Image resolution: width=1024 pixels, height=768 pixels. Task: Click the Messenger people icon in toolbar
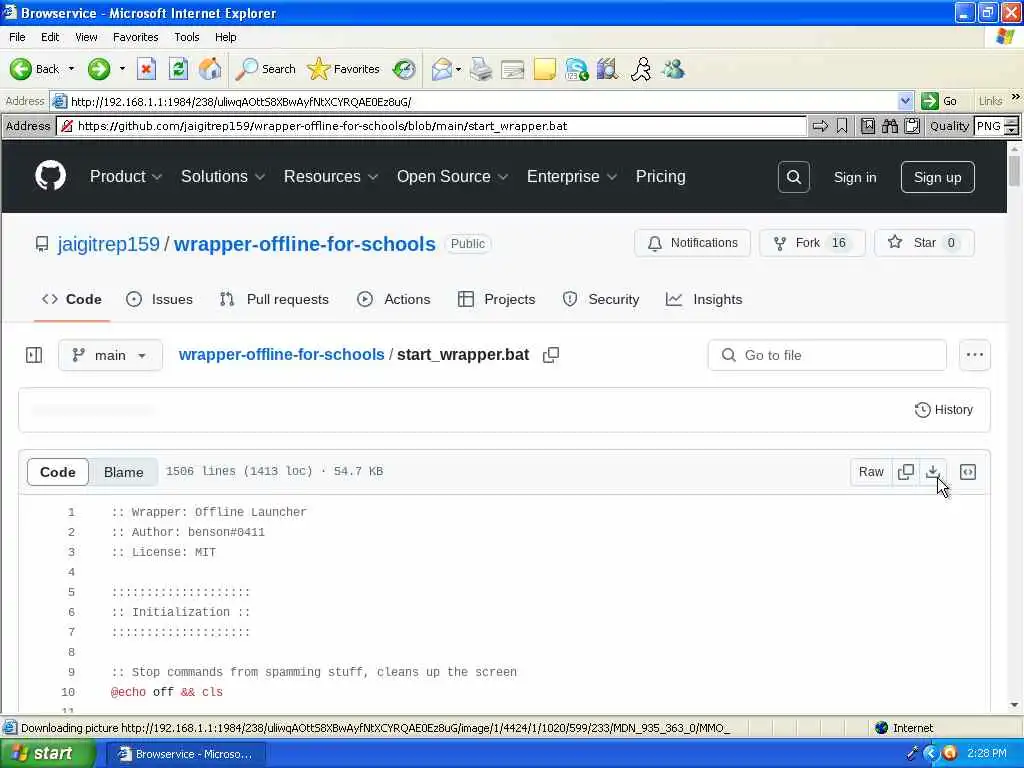pyautogui.click(x=673, y=69)
